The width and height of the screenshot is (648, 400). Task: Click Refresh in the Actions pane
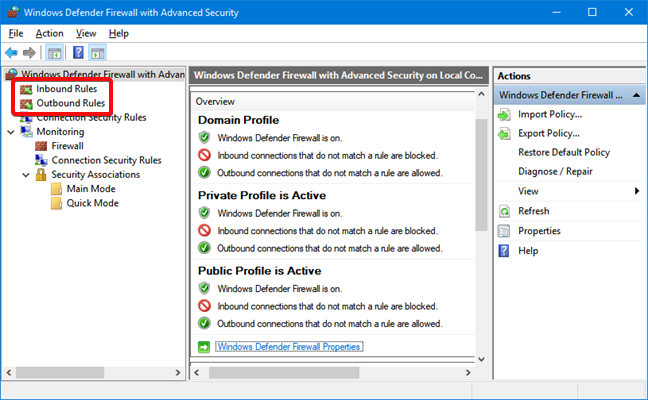point(534,211)
